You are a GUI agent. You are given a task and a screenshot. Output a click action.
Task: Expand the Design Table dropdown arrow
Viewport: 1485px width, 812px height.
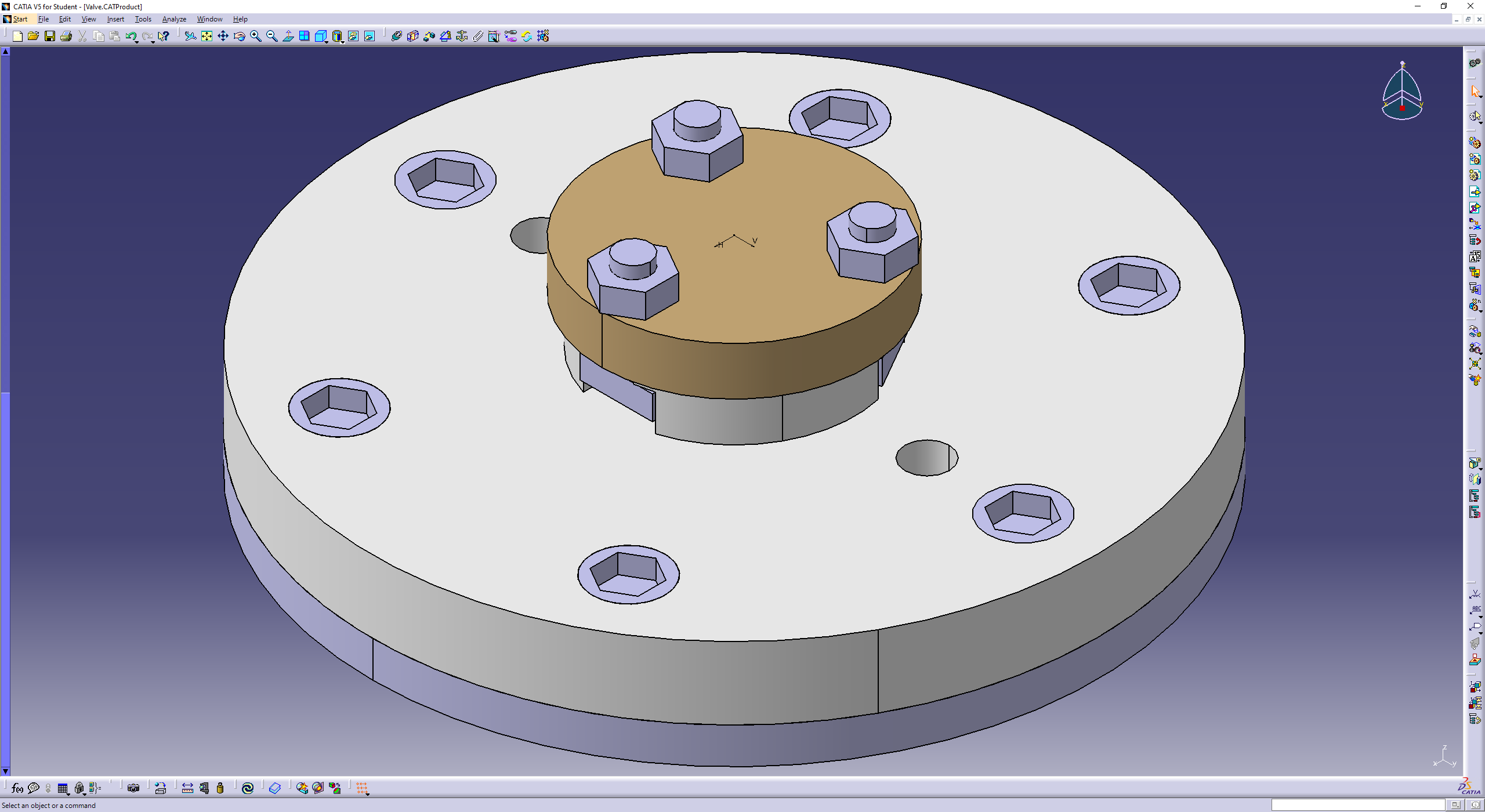(68, 793)
